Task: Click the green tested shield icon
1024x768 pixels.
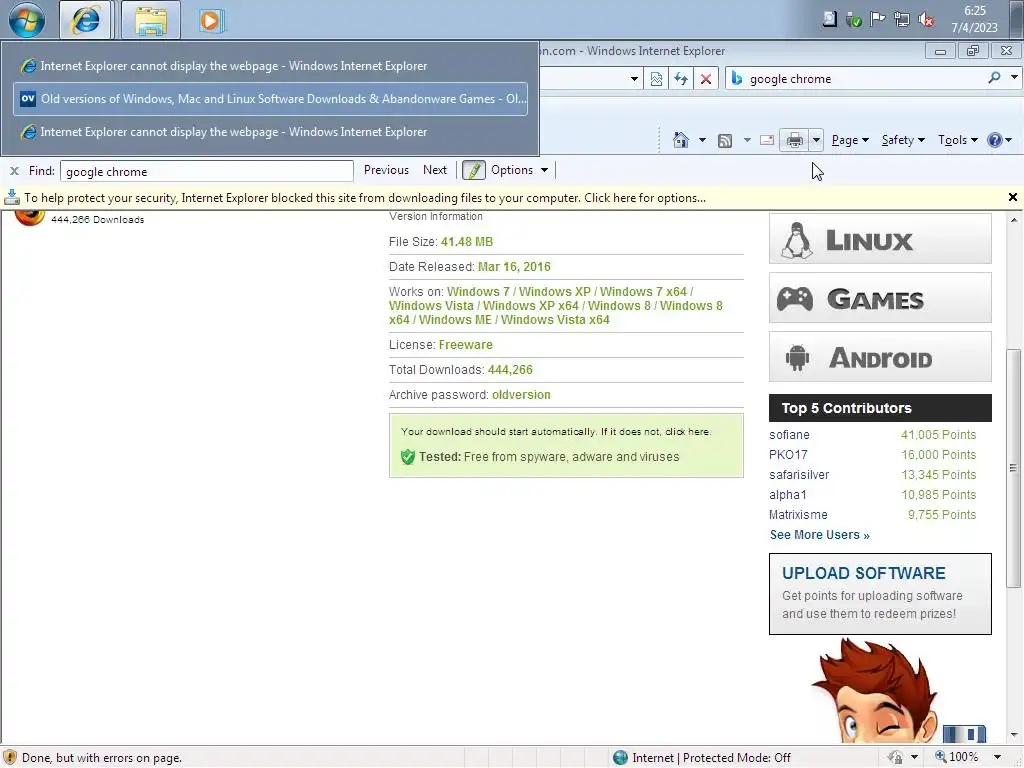Action: click(x=408, y=457)
